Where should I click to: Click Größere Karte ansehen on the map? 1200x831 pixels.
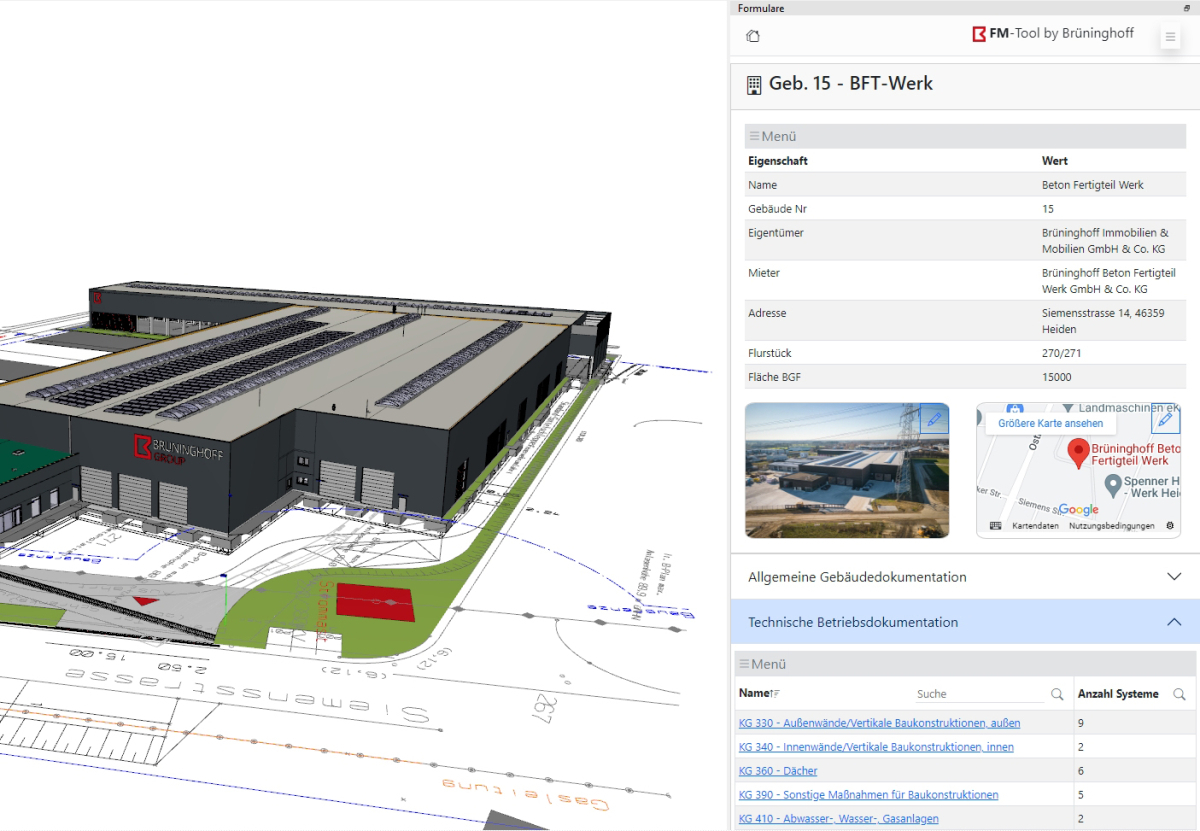[x=1050, y=423]
